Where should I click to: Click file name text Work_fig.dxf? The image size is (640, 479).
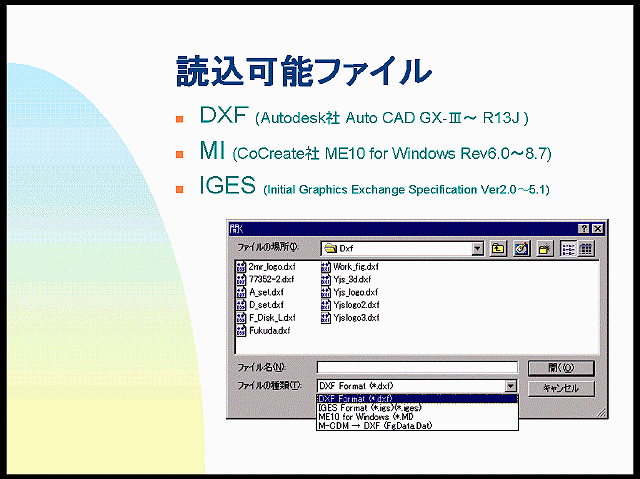click(x=356, y=267)
